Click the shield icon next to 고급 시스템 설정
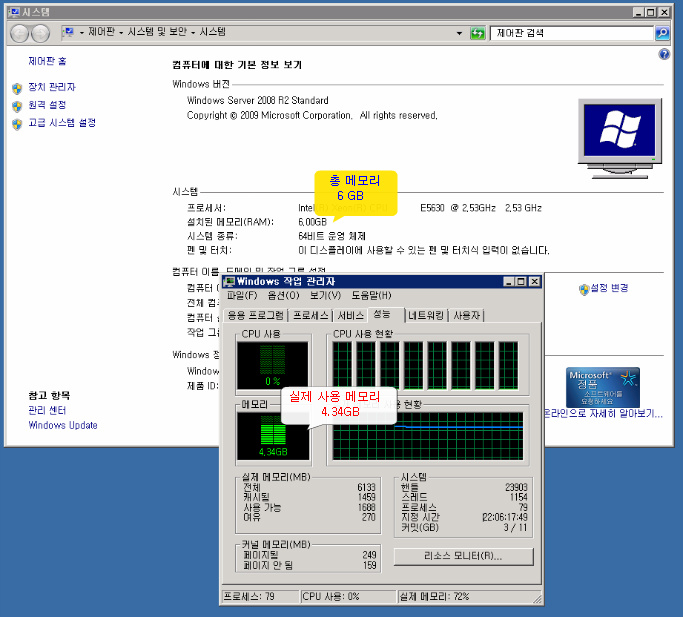The width and height of the screenshot is (683, 617). pyautogui.click(x=17, y=124)
